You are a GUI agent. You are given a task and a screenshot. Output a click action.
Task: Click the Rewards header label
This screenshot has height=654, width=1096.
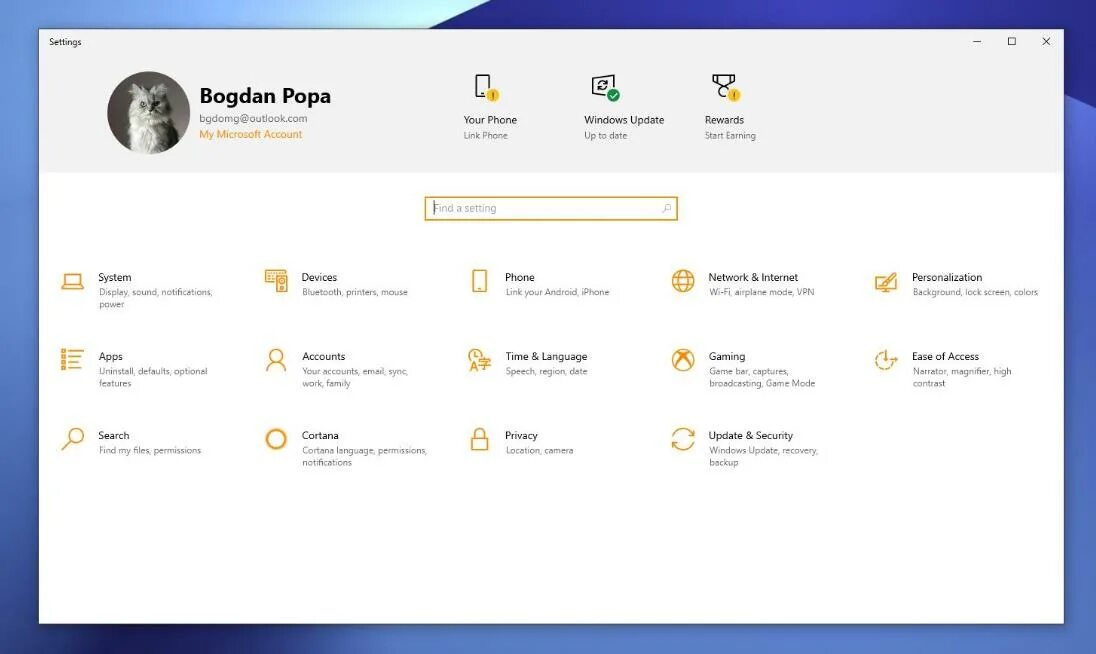(724, 120)
